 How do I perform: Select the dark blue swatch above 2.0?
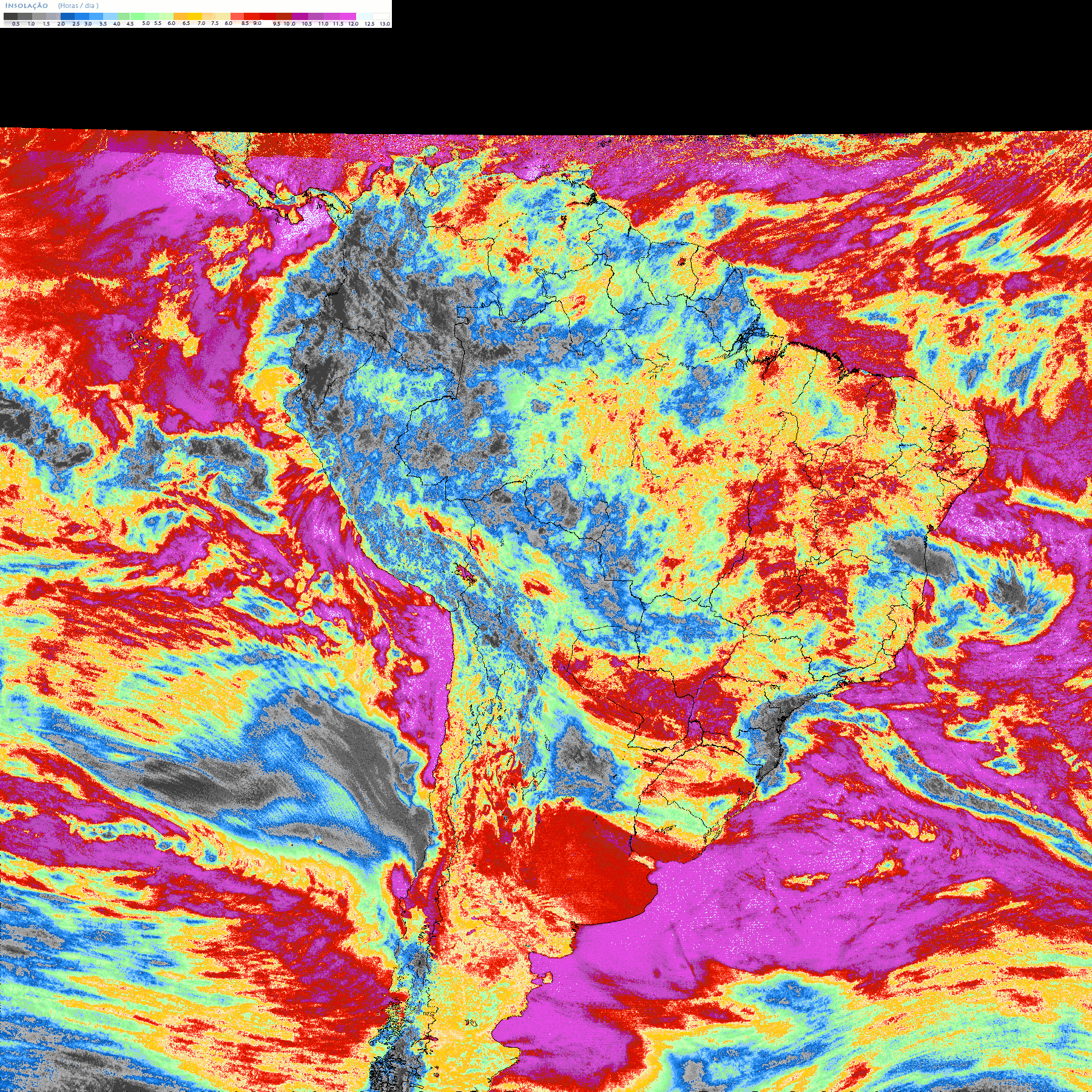click(67, 16)
